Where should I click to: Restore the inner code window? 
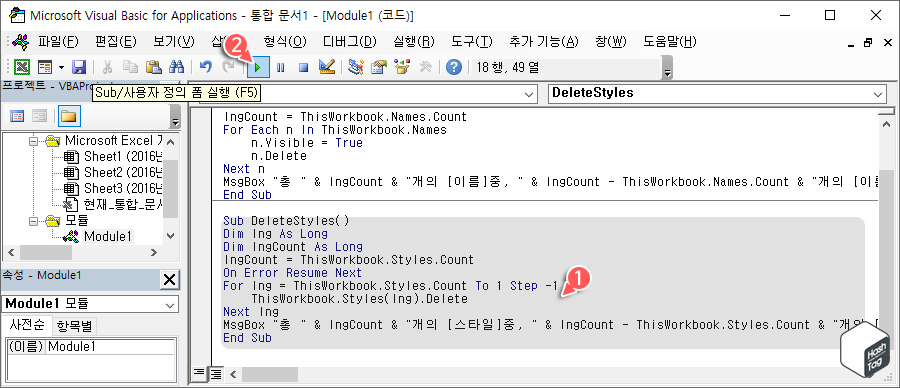click(x=867, y=42)
